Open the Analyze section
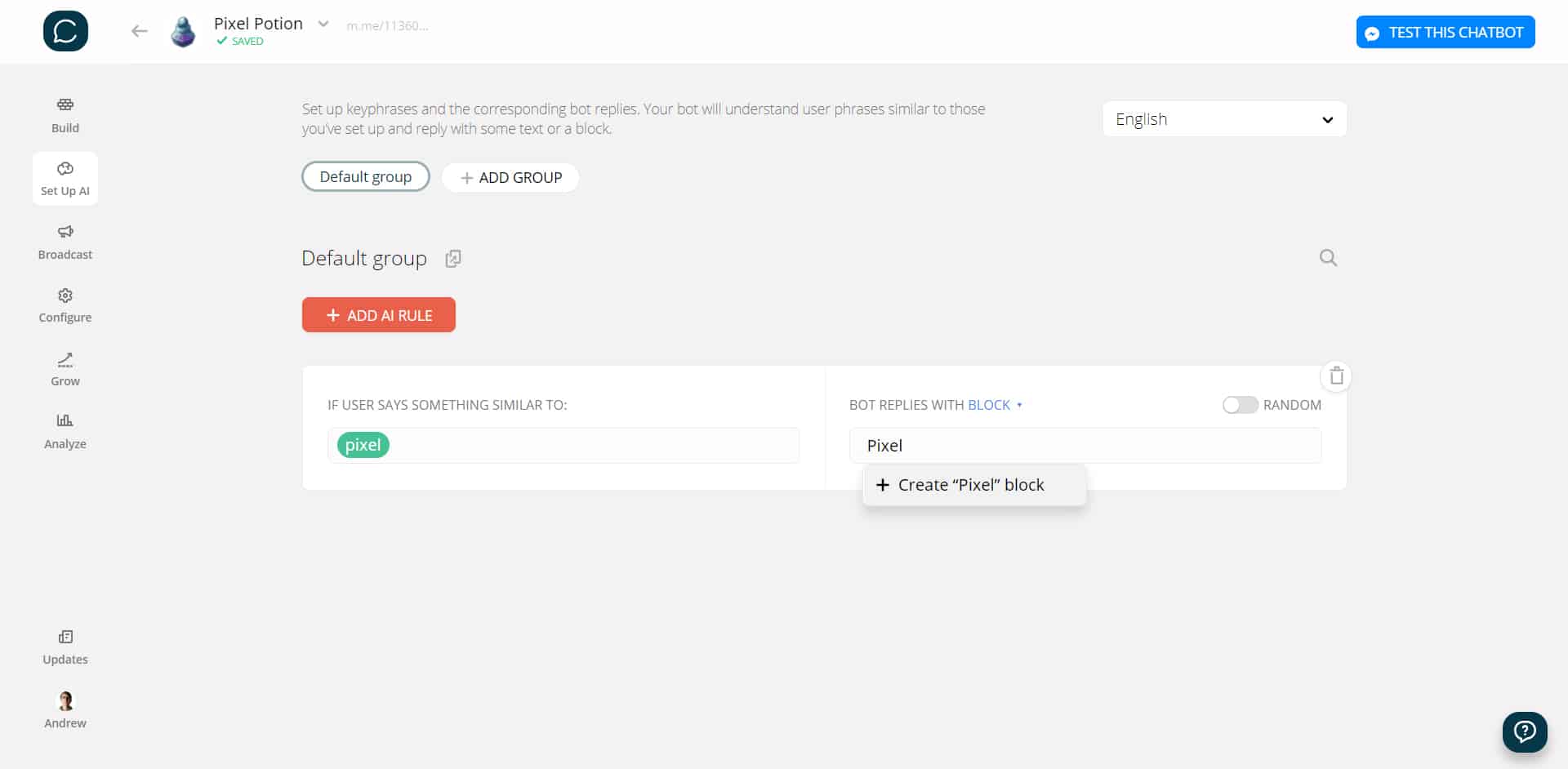Screen dimensions: 1568x769 coord(65,432)
